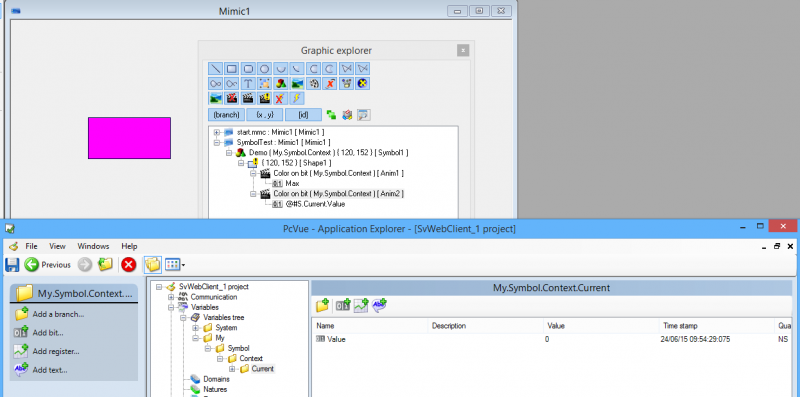The width and height of the screenshot is (800, 397).
Task: Open the Windows menu
Action: [93, 246]
